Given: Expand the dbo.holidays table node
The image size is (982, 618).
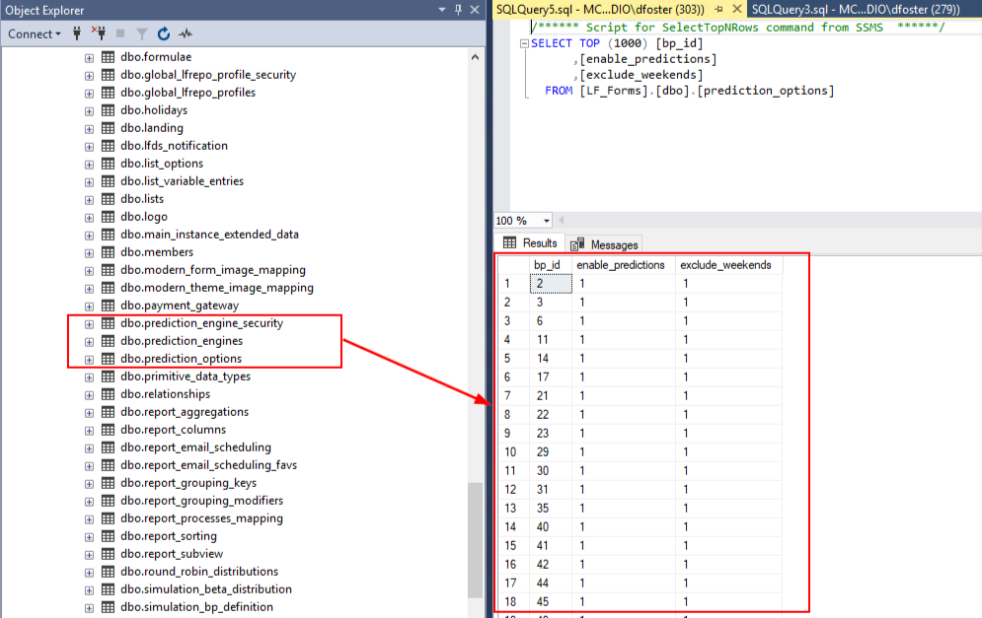Looking at the screenshot, I should (89, 111).
